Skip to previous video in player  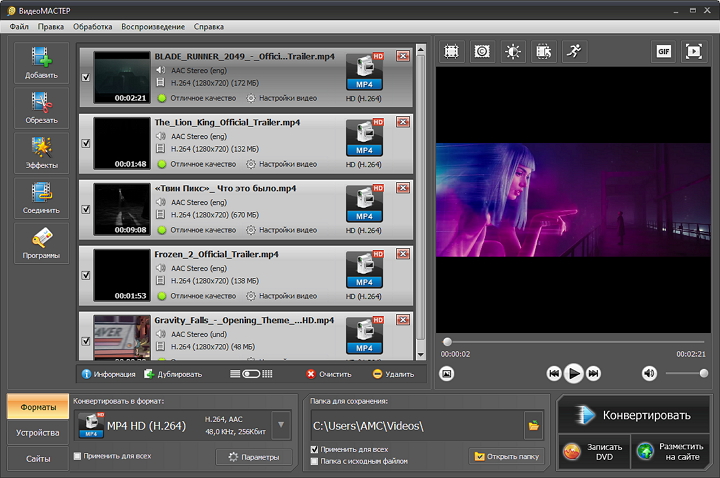point(554,373)
